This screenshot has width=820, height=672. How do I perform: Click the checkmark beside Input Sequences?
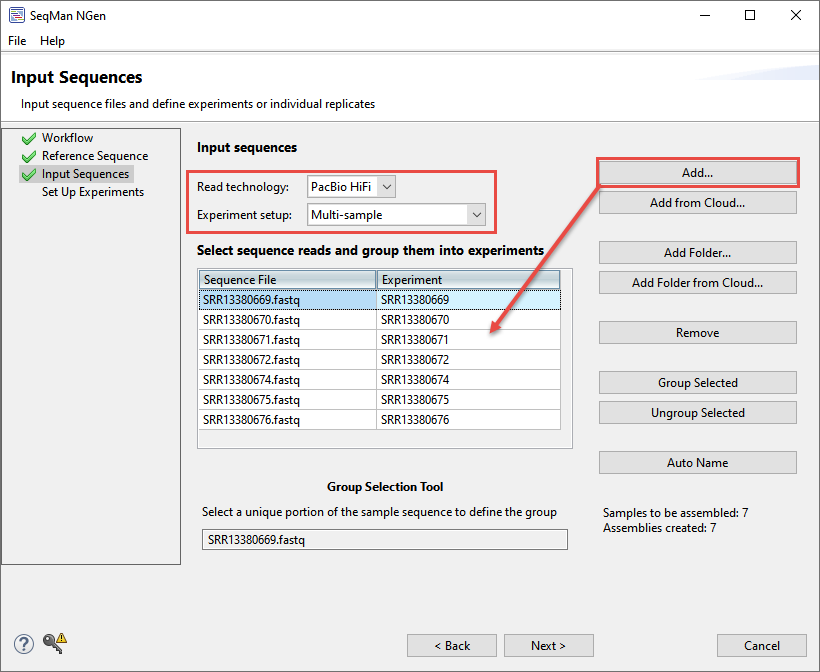(27, 174)
